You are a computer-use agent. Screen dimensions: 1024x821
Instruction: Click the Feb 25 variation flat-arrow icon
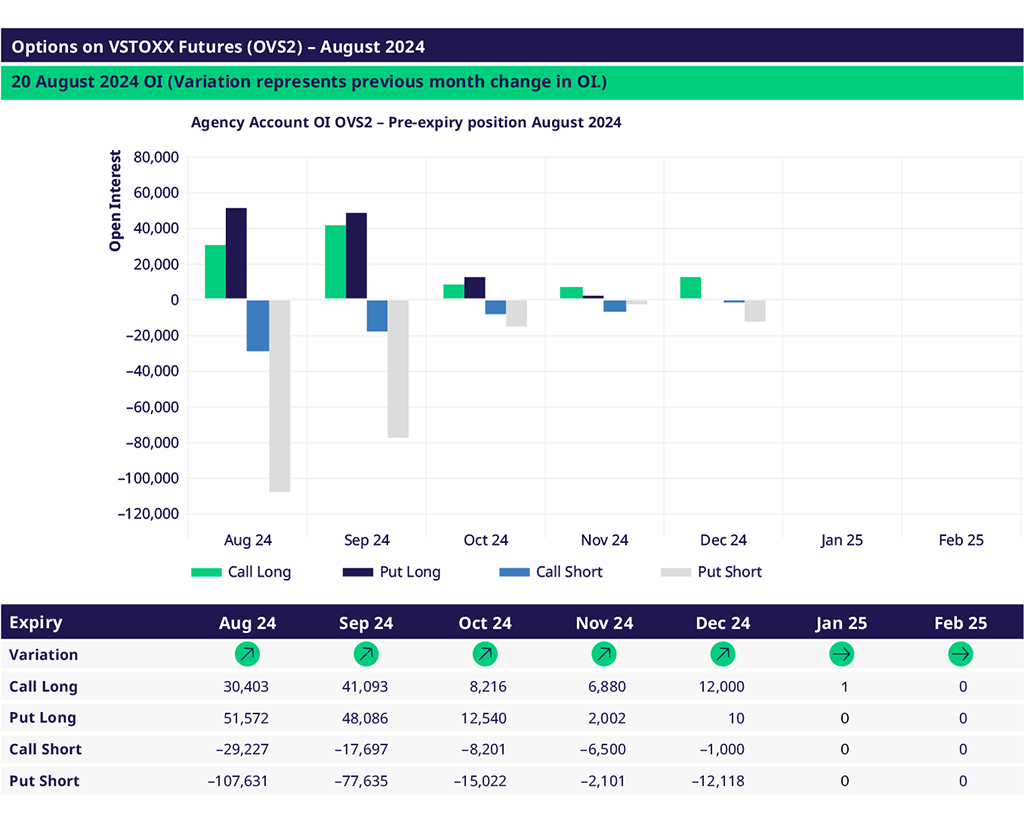(961, 655)
